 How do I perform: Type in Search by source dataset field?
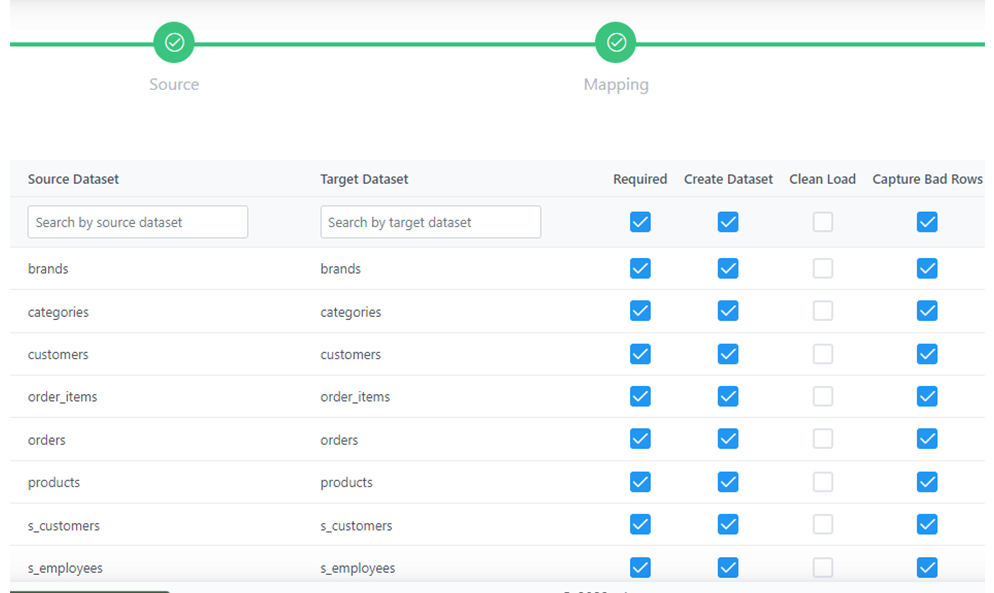[138, 222]
